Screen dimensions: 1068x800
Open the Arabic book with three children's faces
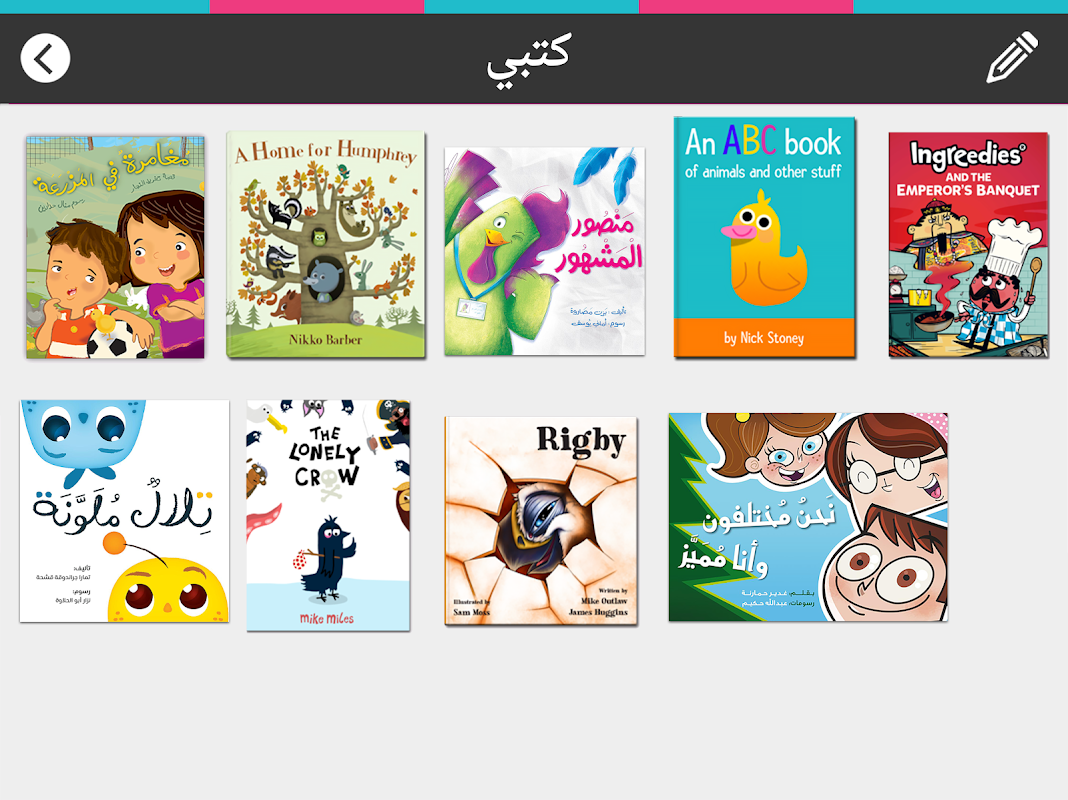click(x=808, y=517)
